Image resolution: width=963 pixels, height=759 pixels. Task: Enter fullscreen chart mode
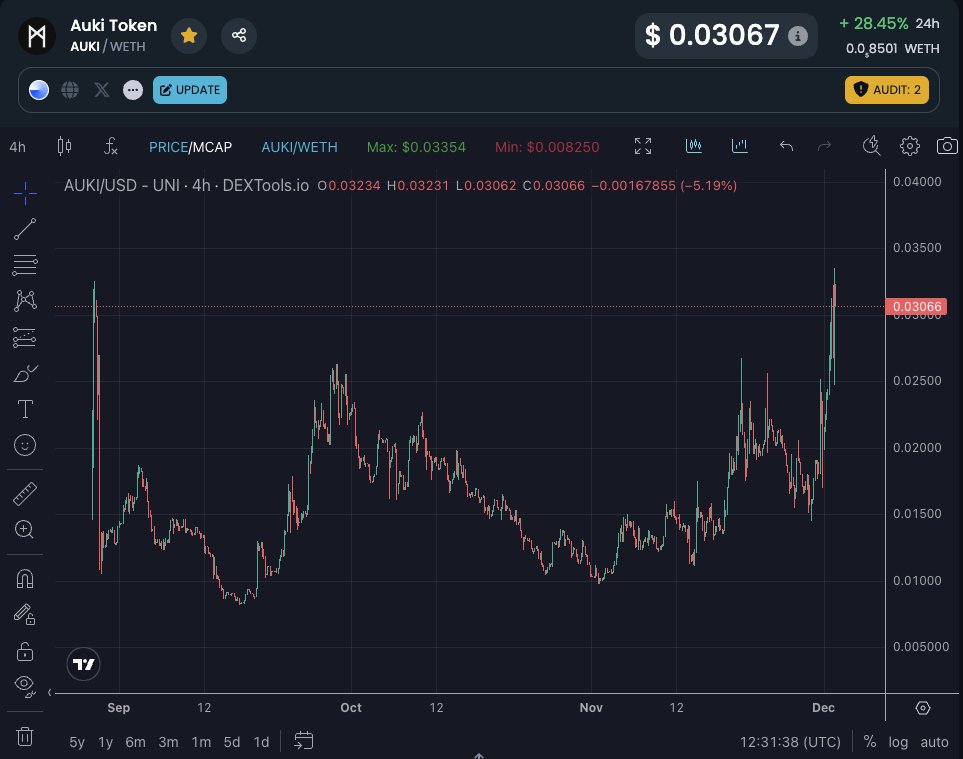click(x=643, y=146)
